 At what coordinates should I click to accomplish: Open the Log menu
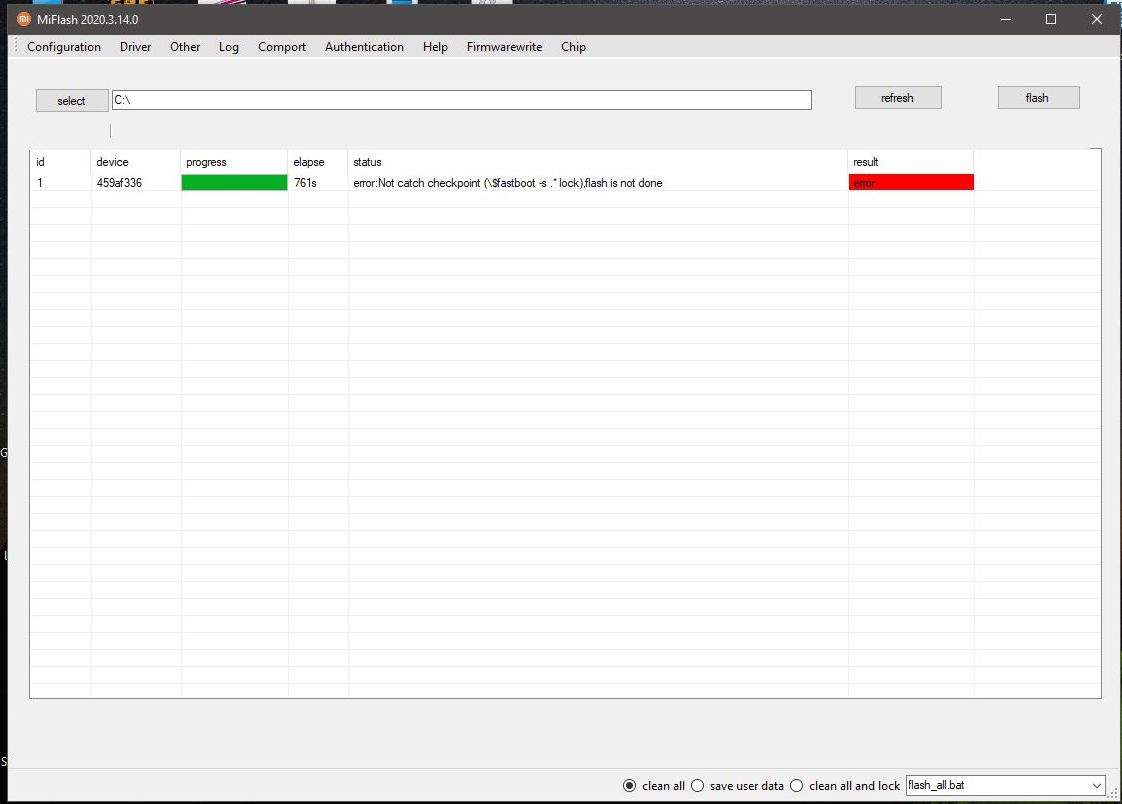tap(229, 46)
